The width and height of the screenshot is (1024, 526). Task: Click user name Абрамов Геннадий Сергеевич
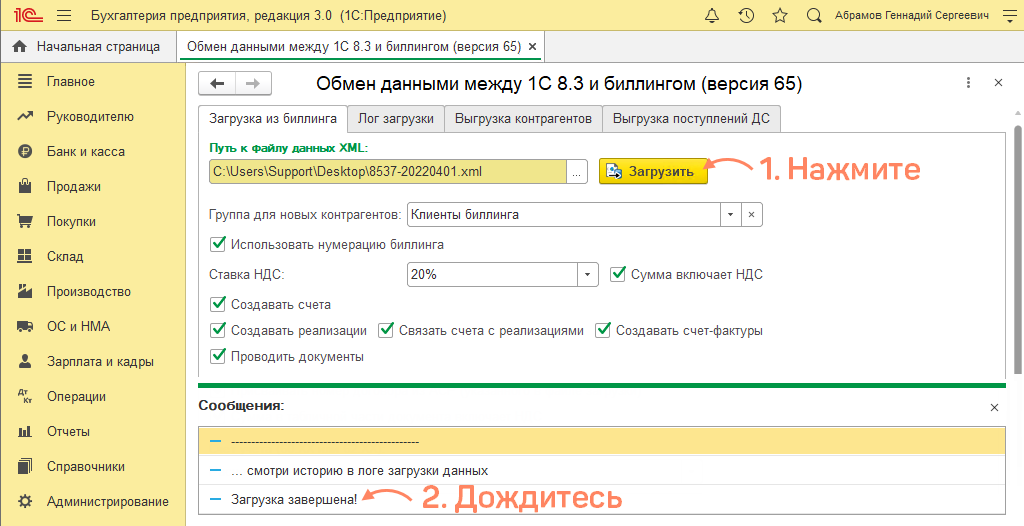click(912, 15)
